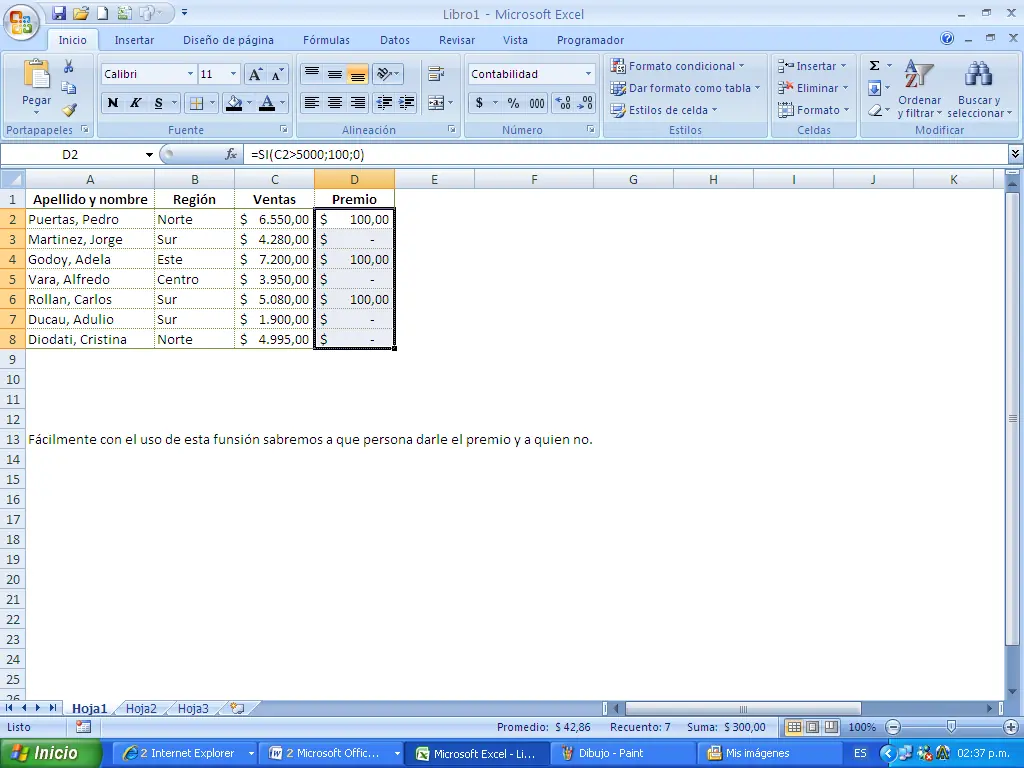Apply accounting number format ($)
1024x768 pixels.
[479, 103]
